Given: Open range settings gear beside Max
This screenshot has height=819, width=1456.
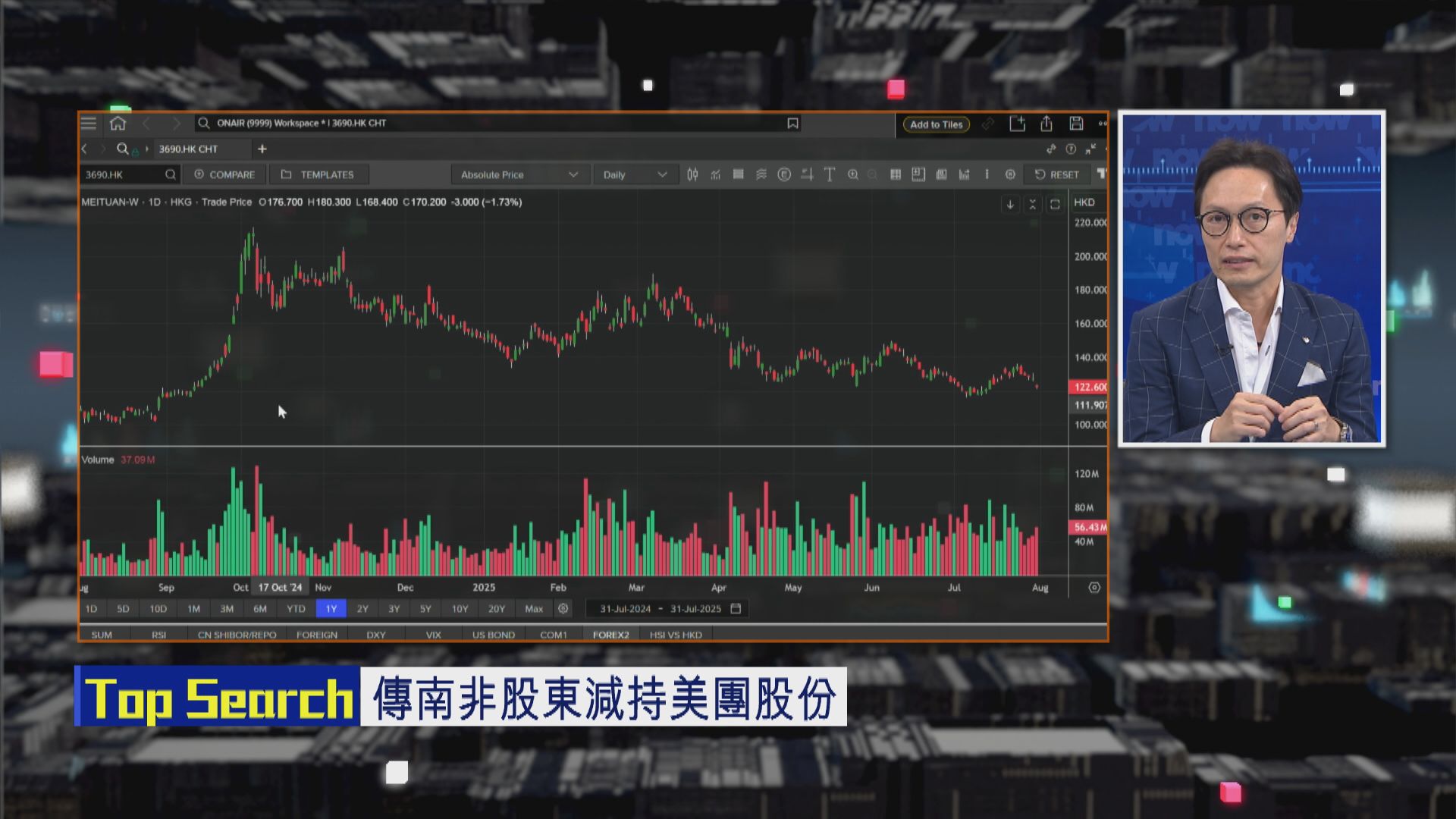Looking at the screenshot, I should pyautogui.click(x=563, y=608).
